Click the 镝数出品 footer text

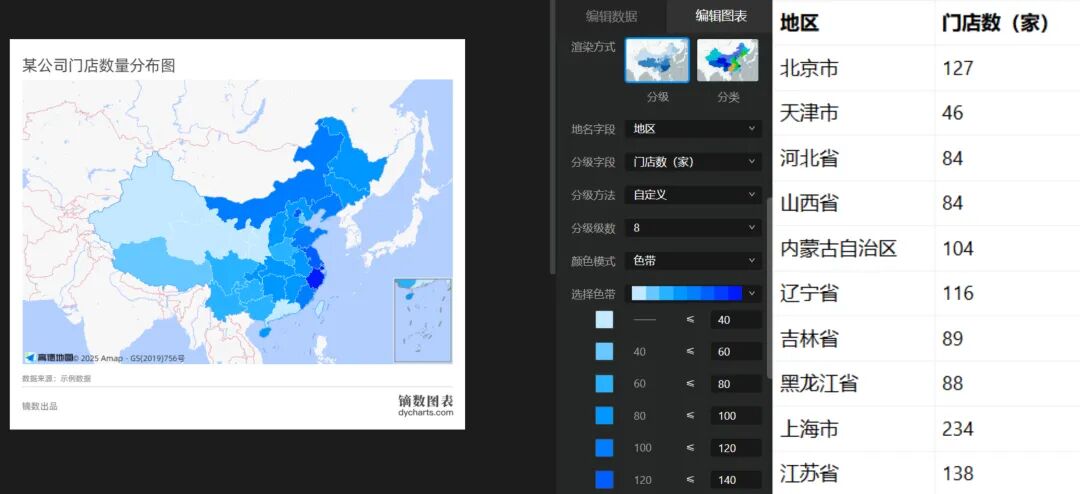point(40,406)
